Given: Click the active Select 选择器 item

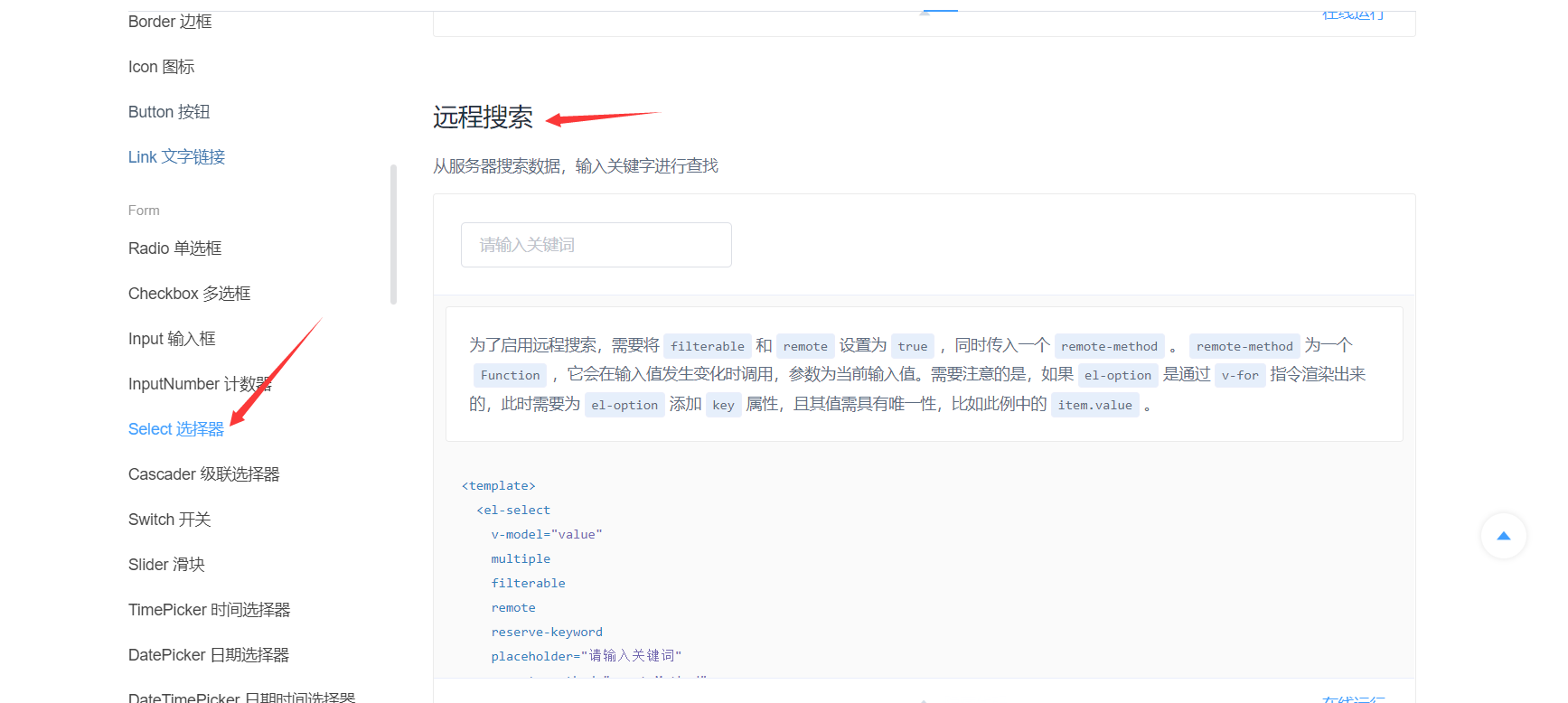Looking at the screenshot, I should 175,429.
